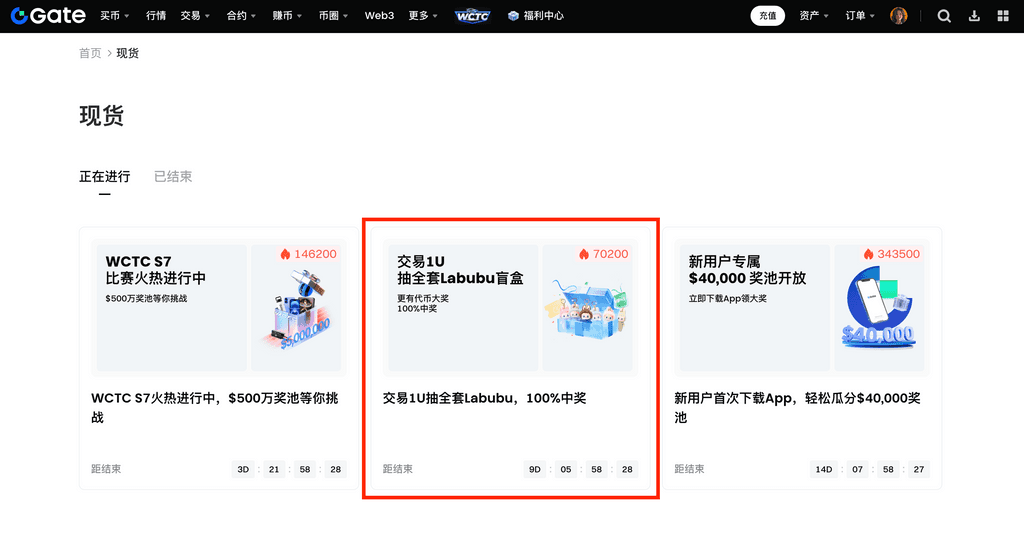The height and width of the screenshot is (536, 1024).
Task: Go to 首页 breadcrumb link
Action: (x=90, y=53)
